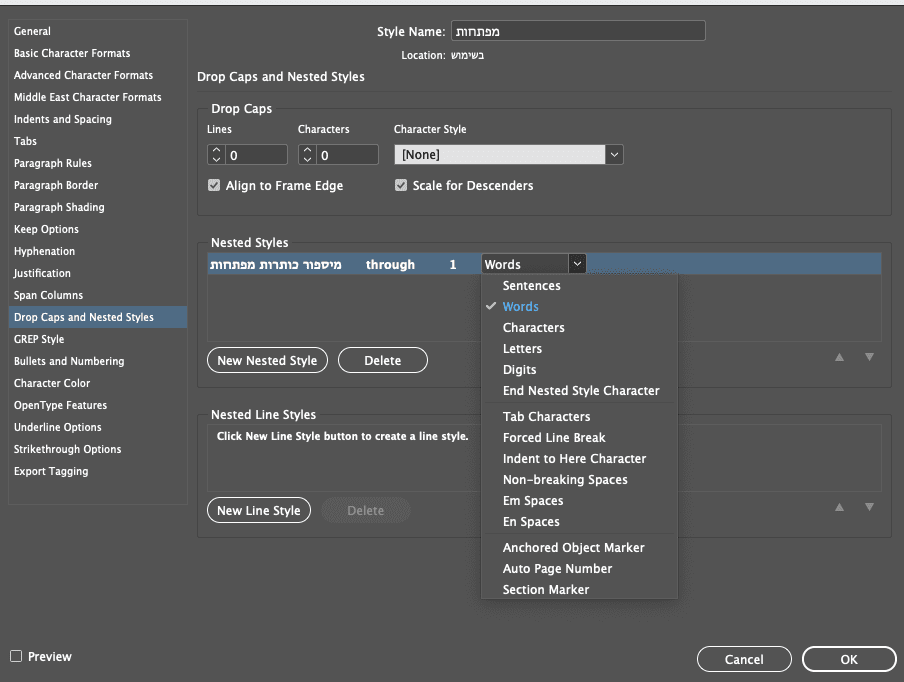
Task: Move nested style up with the up arrow
Action: 840,357
